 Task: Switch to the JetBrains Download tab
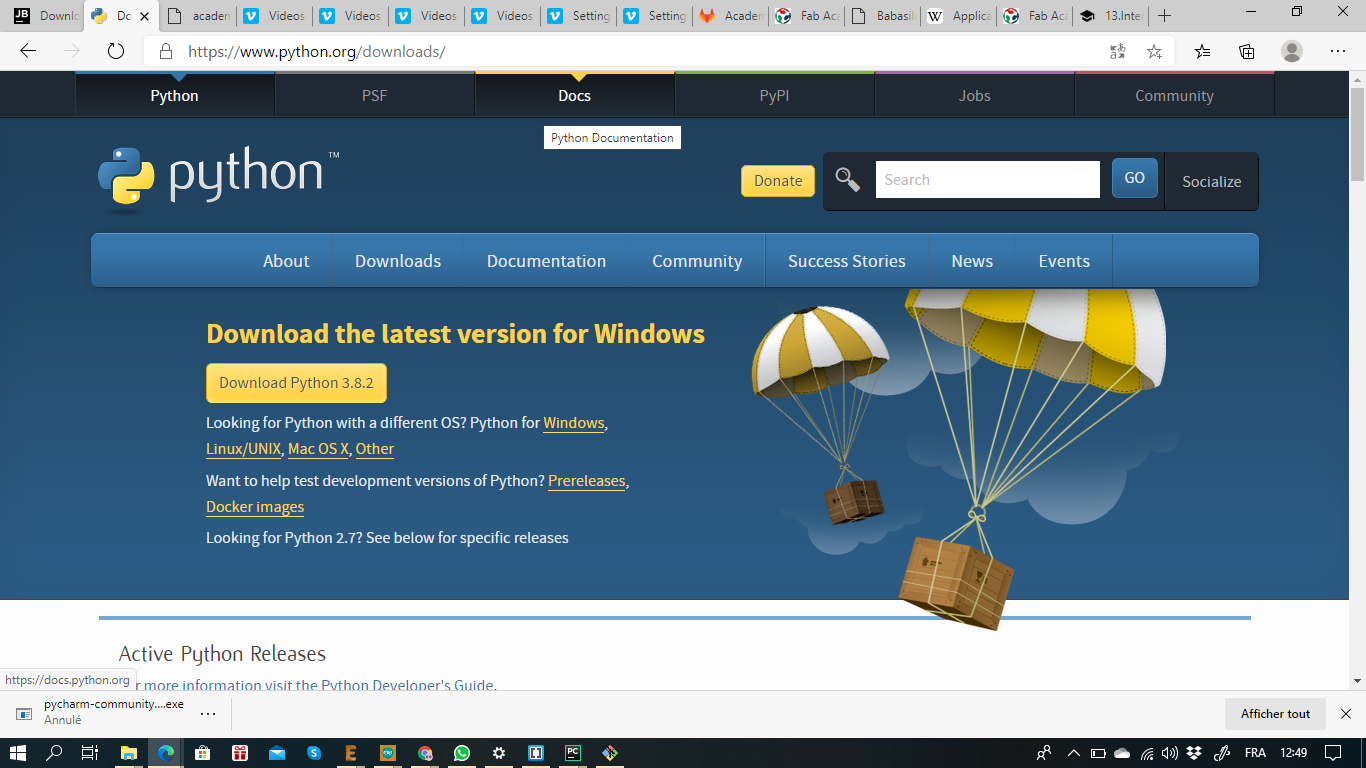click(45, 16)
